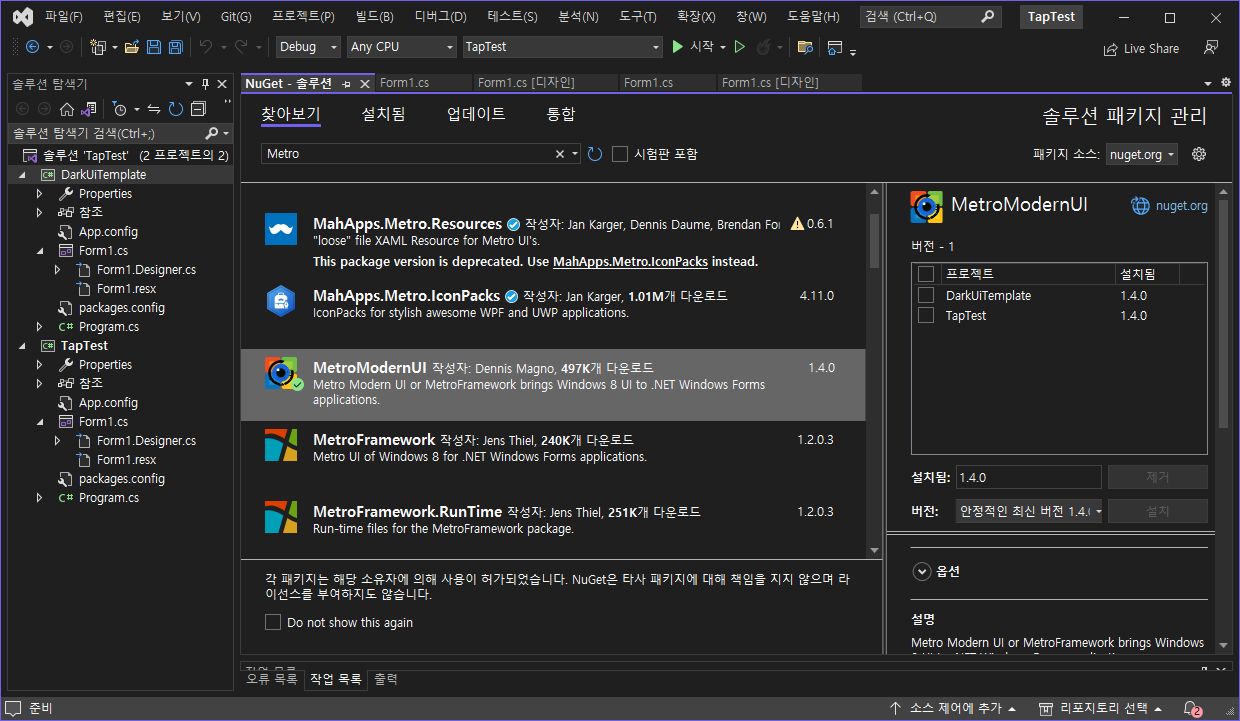Toggle the 시험판 포함 prerelease checkbox

point(620,154)
